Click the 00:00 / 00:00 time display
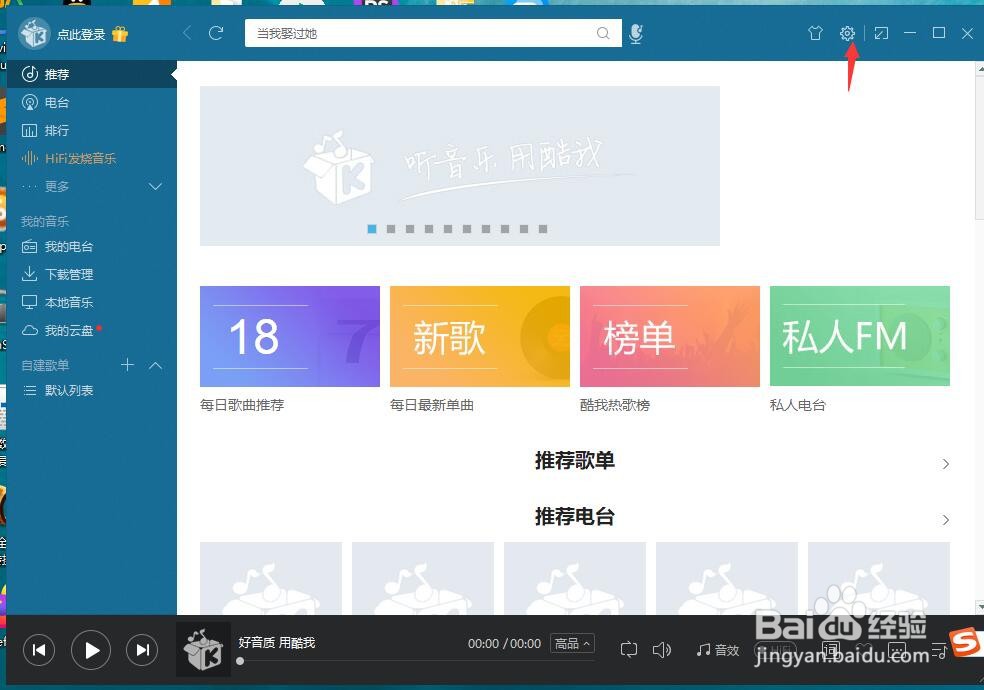The height and width of the screenshot is (690, 984). (505, 644)
